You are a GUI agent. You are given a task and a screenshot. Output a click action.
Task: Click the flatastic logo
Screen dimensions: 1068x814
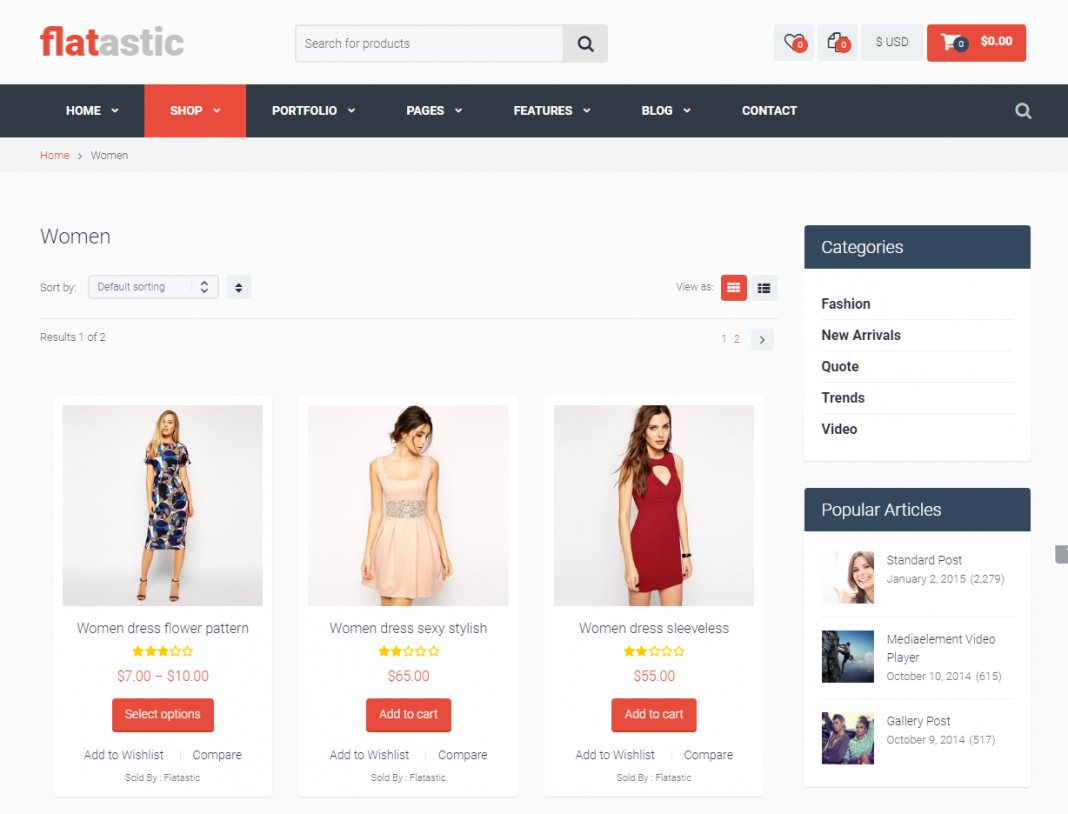[110, 42]
